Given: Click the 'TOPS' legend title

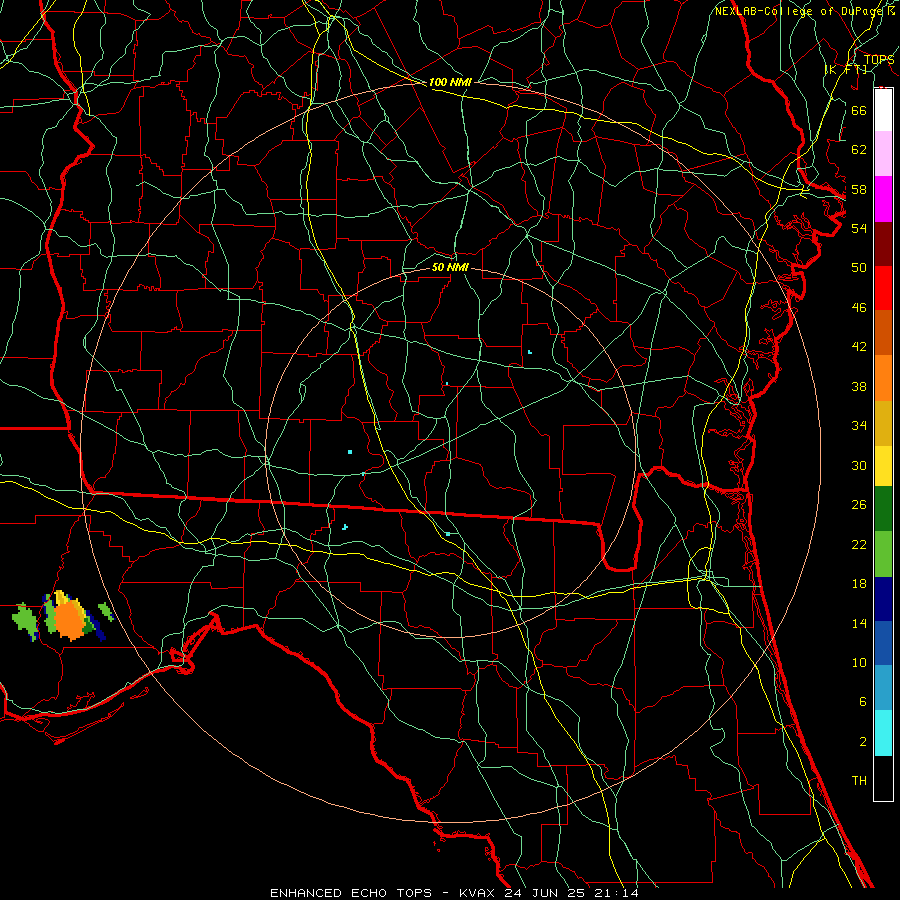Looking at the screenshot, I should click(x=879, y=60).
